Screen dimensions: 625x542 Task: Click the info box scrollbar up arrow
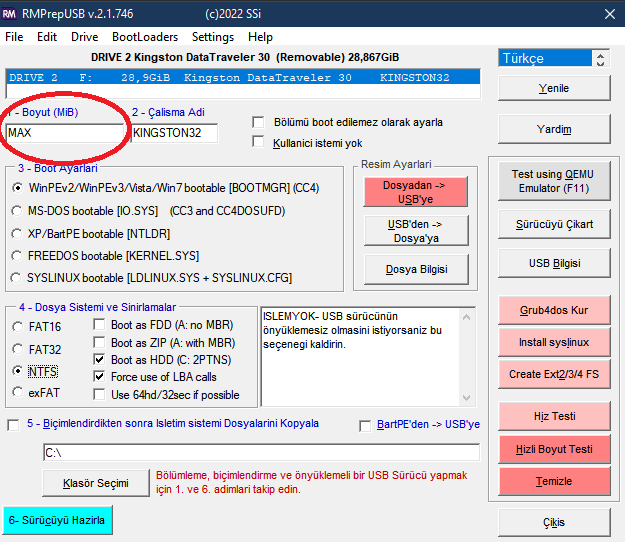pyautogui.click(x=467, y=317)
